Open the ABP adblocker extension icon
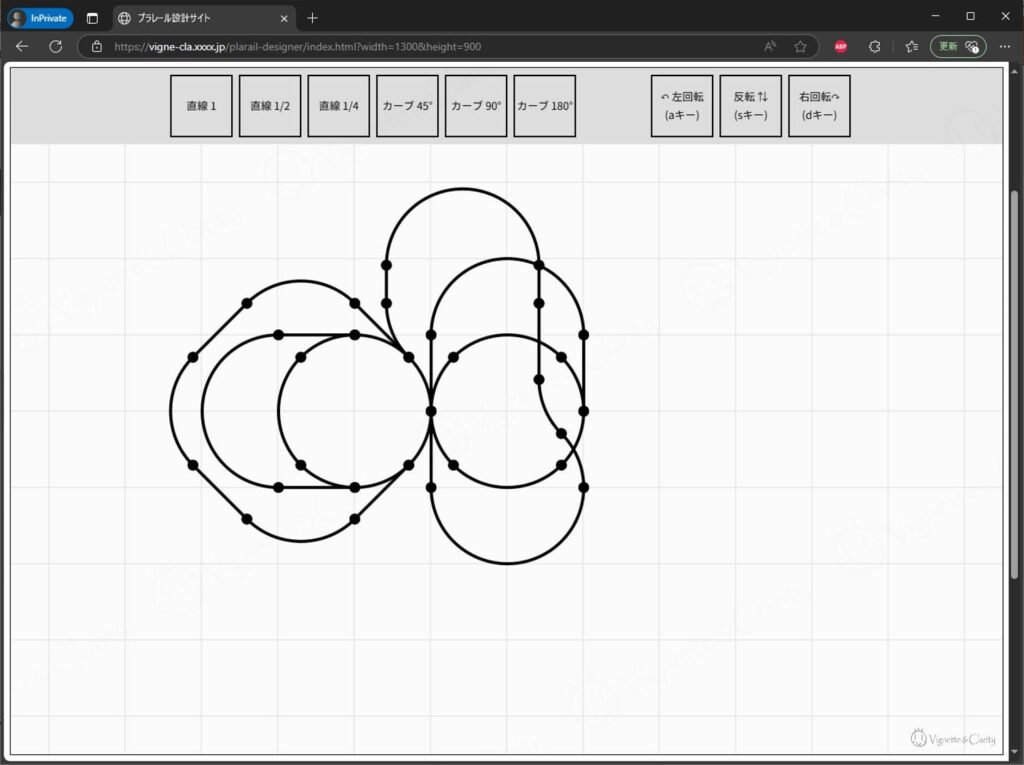 [841, 46]
